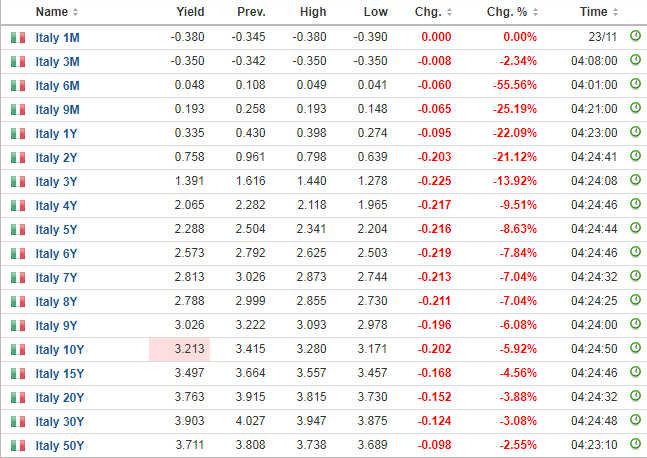647x458 pixels.
Task: Click the Italian flag beside Italy 30Y
Action: pyautogui.click(x=17, y=421)
